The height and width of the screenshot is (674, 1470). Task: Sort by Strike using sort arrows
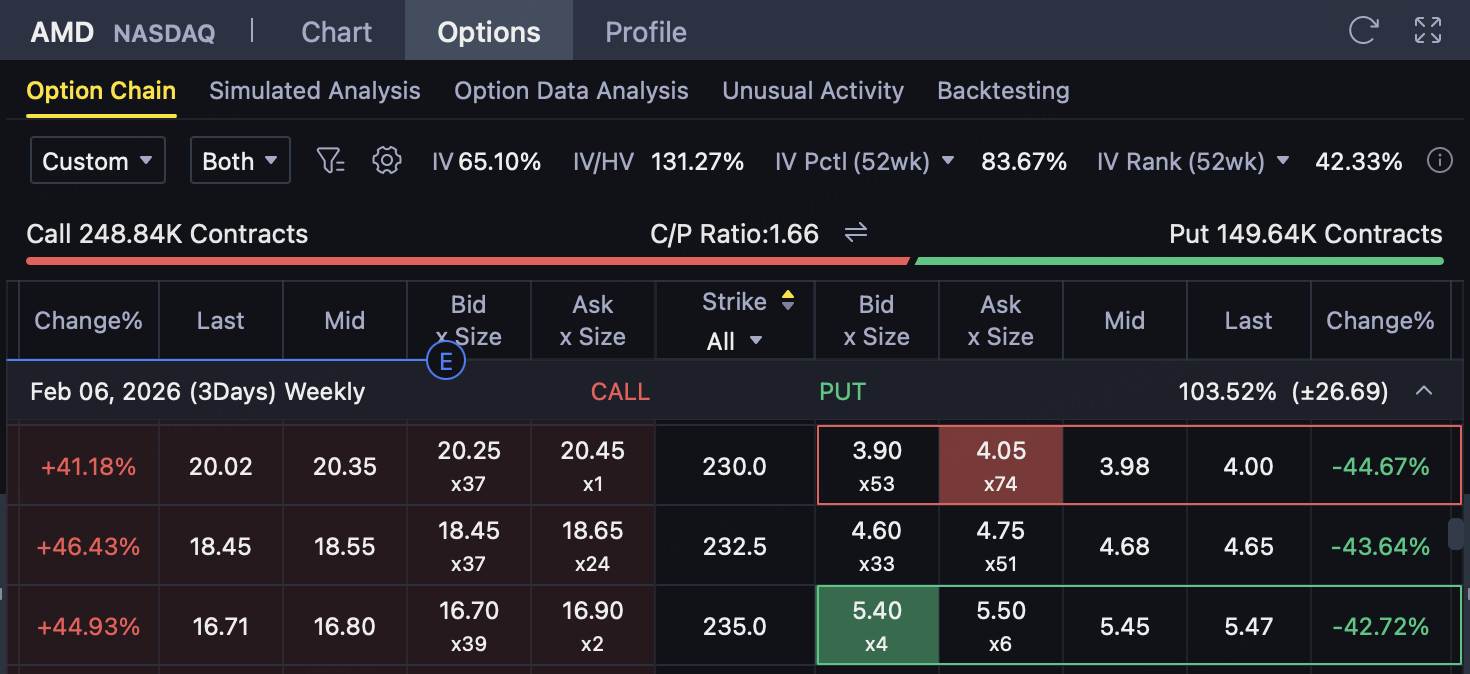click(788, 301)
